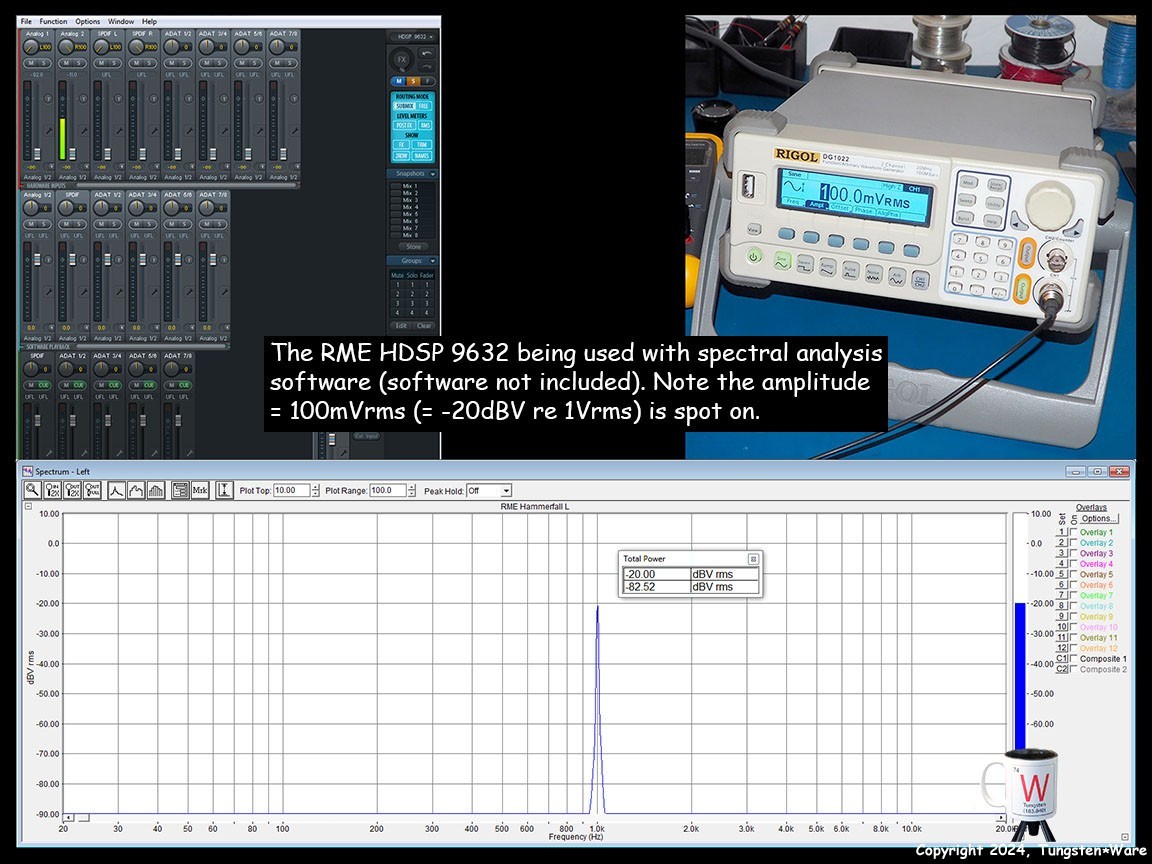Select the line spectrum display icon
This screenshot has width=1152, height=864.
[x=116, y=490]
